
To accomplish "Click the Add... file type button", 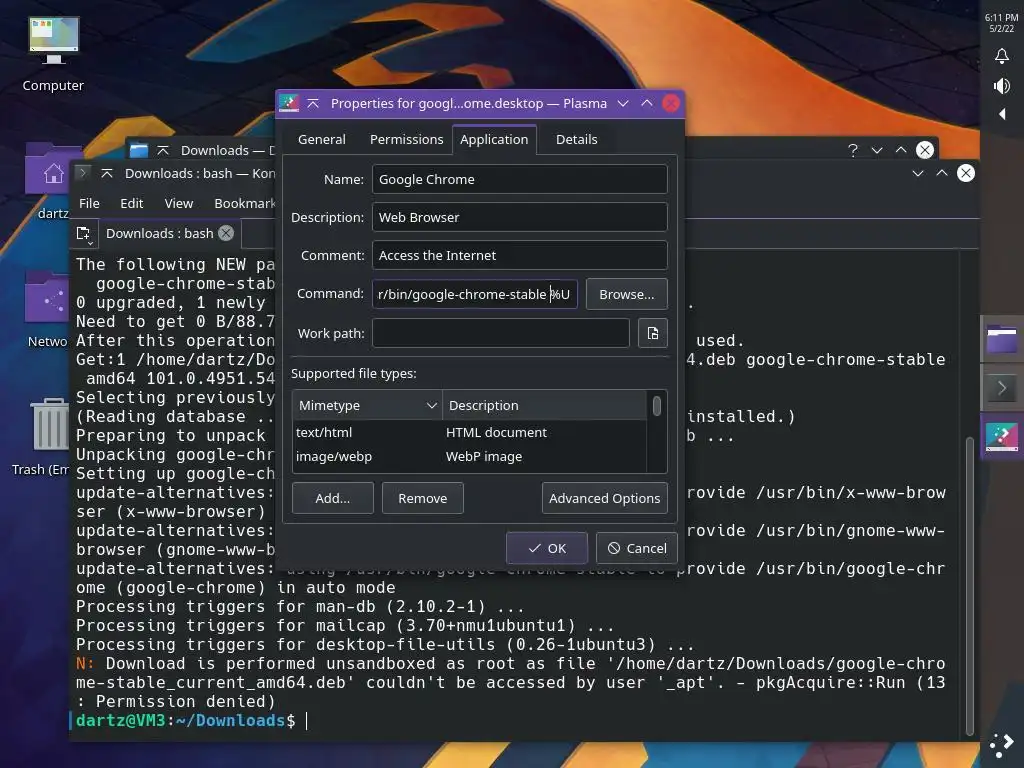I will pyautogui.click(x=332, y=498).
